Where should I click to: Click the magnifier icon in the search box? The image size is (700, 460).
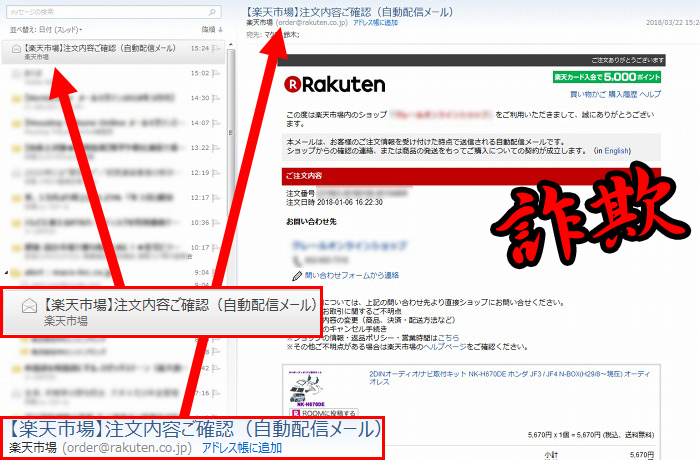coord(212,12)
